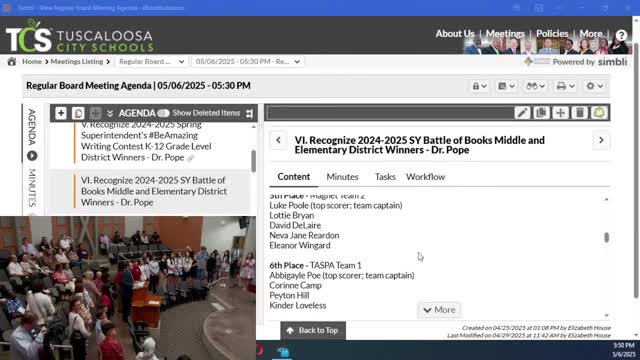
Task: Click the circular arrow under AGENDA sidebar tab
Action: tap(32, 156)
